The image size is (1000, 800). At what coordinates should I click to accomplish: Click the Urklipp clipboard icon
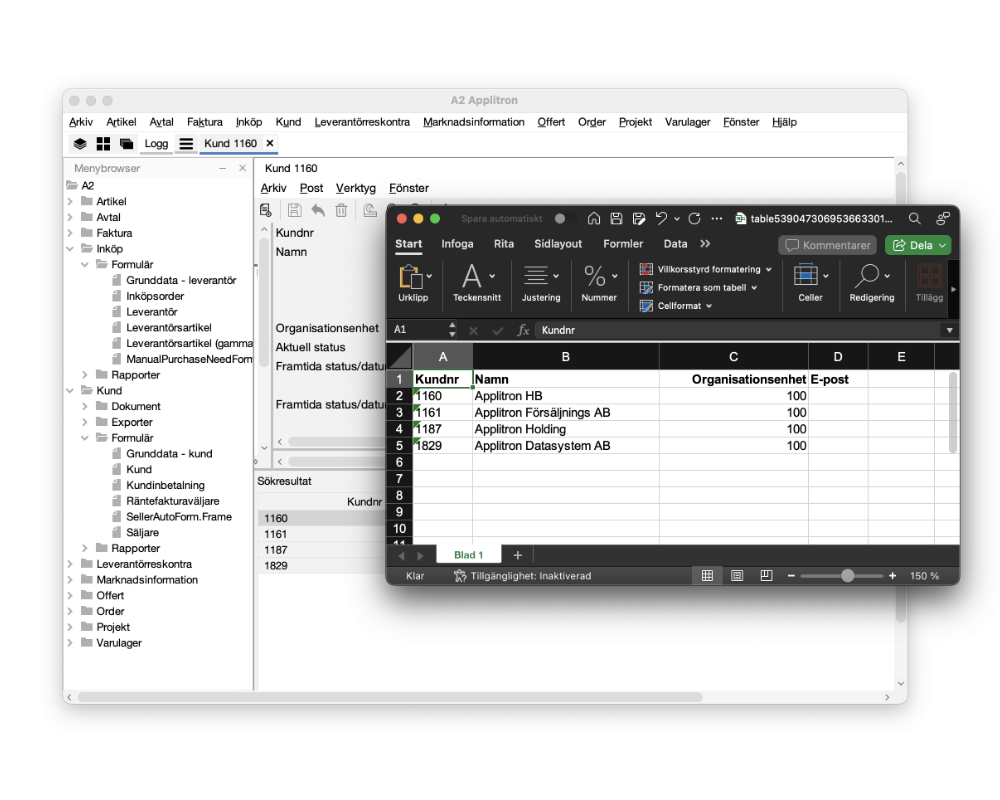[411, 277]
